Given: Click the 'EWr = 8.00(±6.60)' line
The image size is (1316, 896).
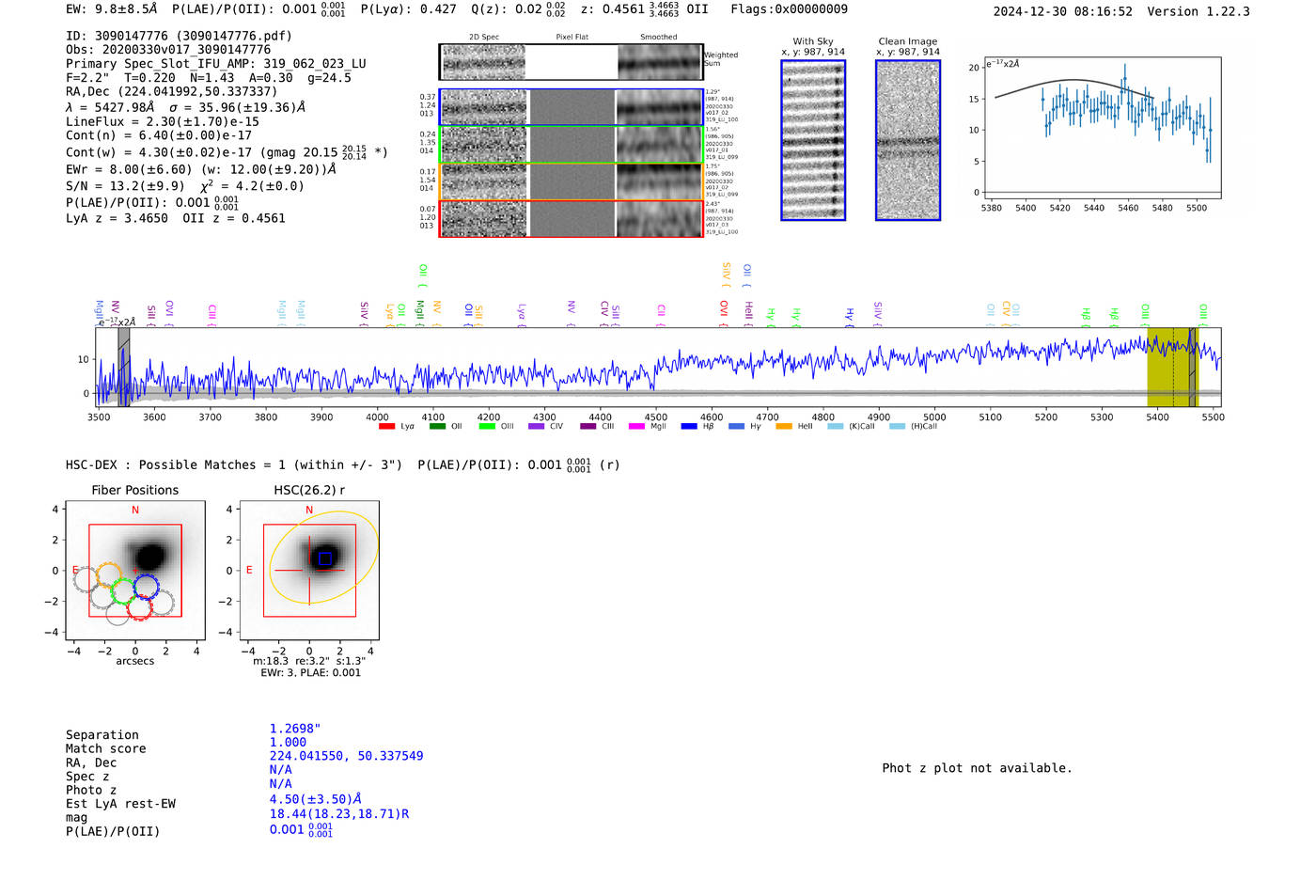Looking at the screenshot, I should pyautogui.click(x=129, y=170).
